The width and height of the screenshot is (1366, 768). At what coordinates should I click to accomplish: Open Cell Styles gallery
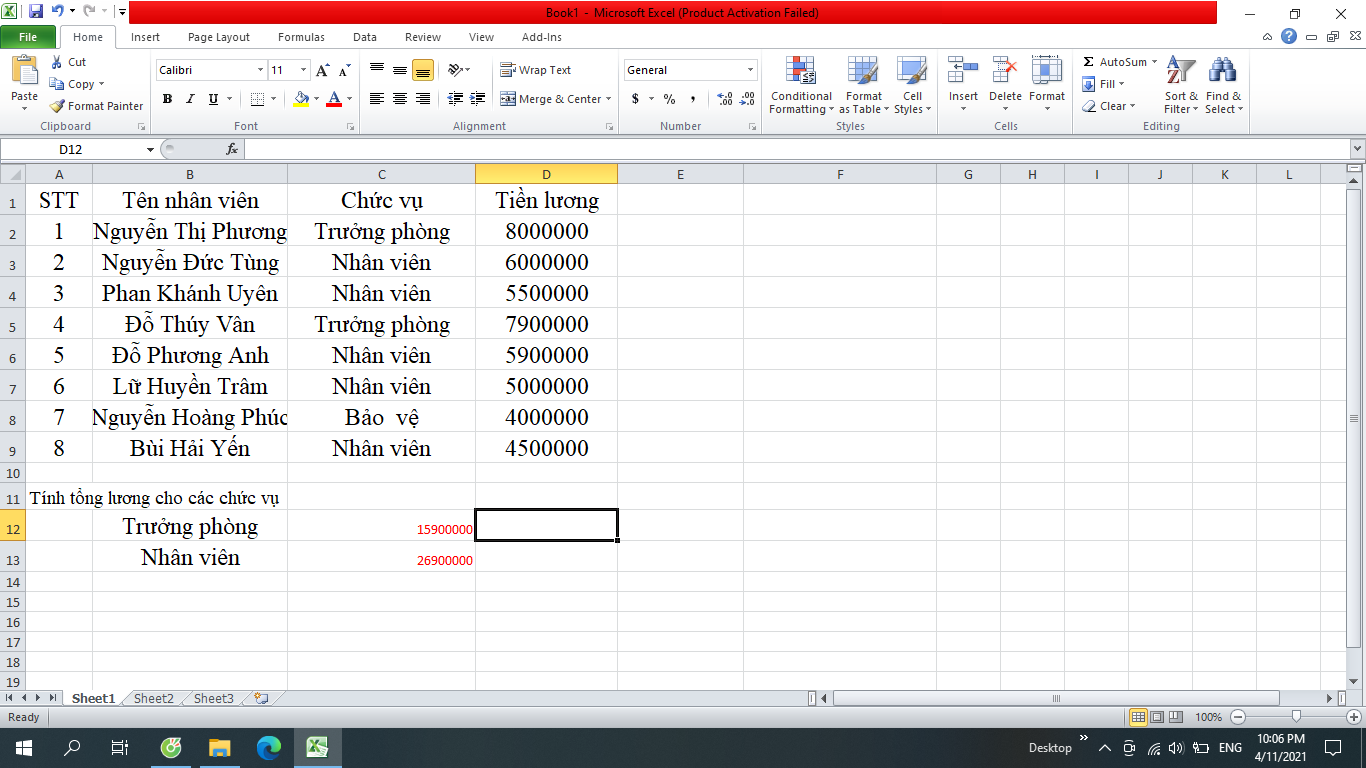[911, 86]
